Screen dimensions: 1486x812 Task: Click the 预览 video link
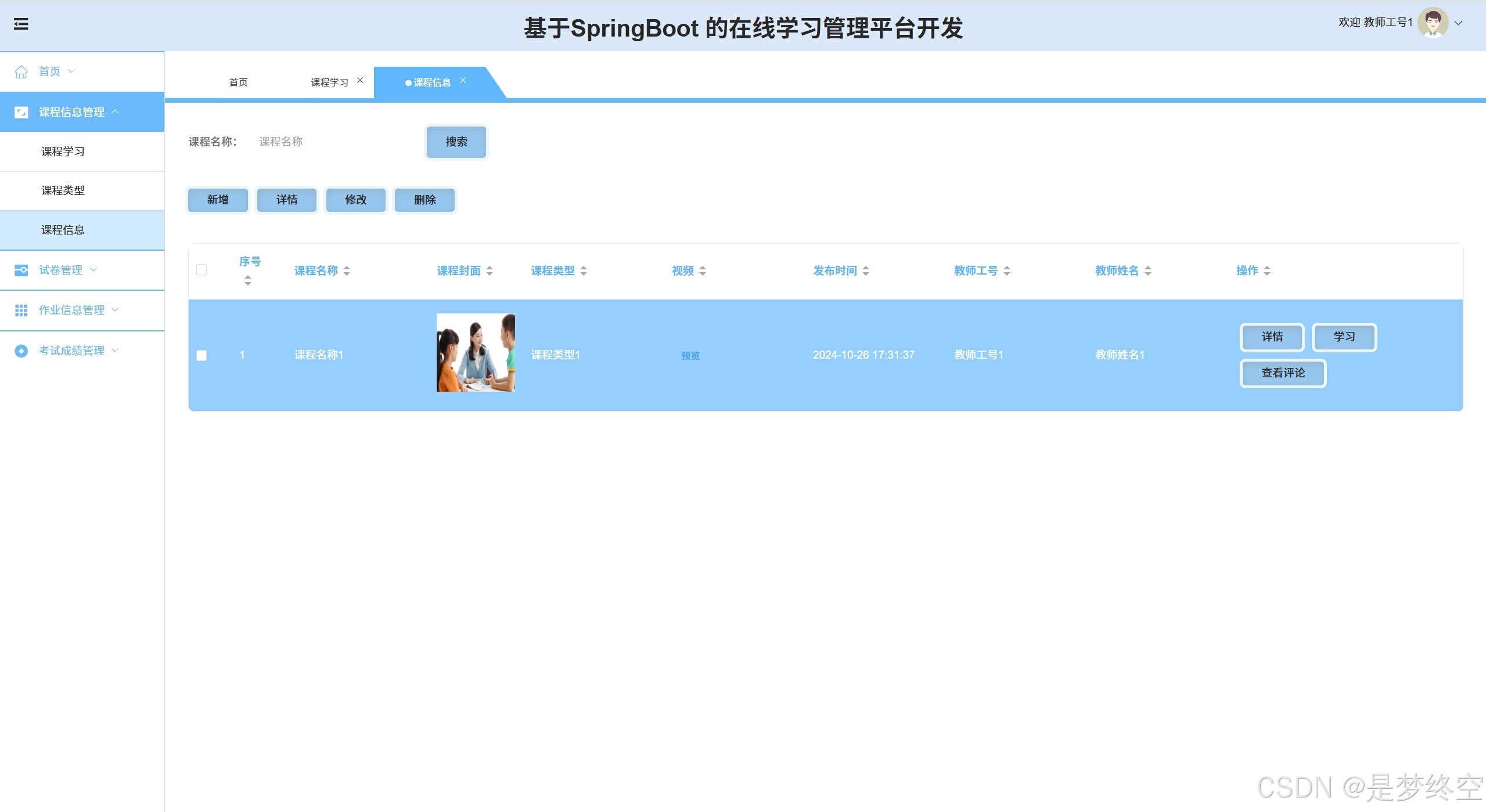[x=690, y=355]
